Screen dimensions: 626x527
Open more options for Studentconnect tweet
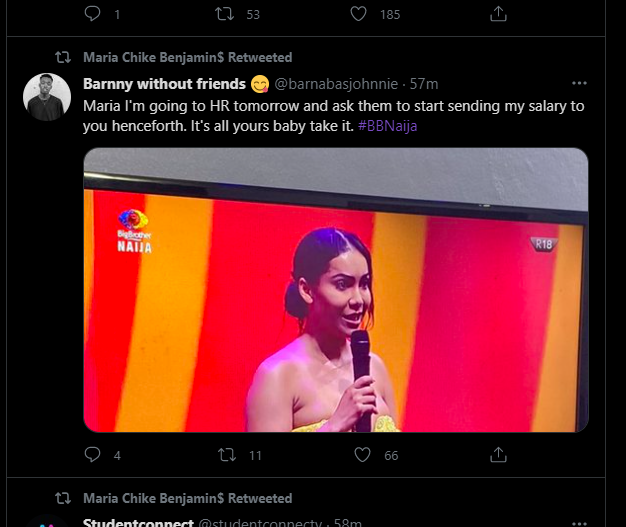(579, 523)
